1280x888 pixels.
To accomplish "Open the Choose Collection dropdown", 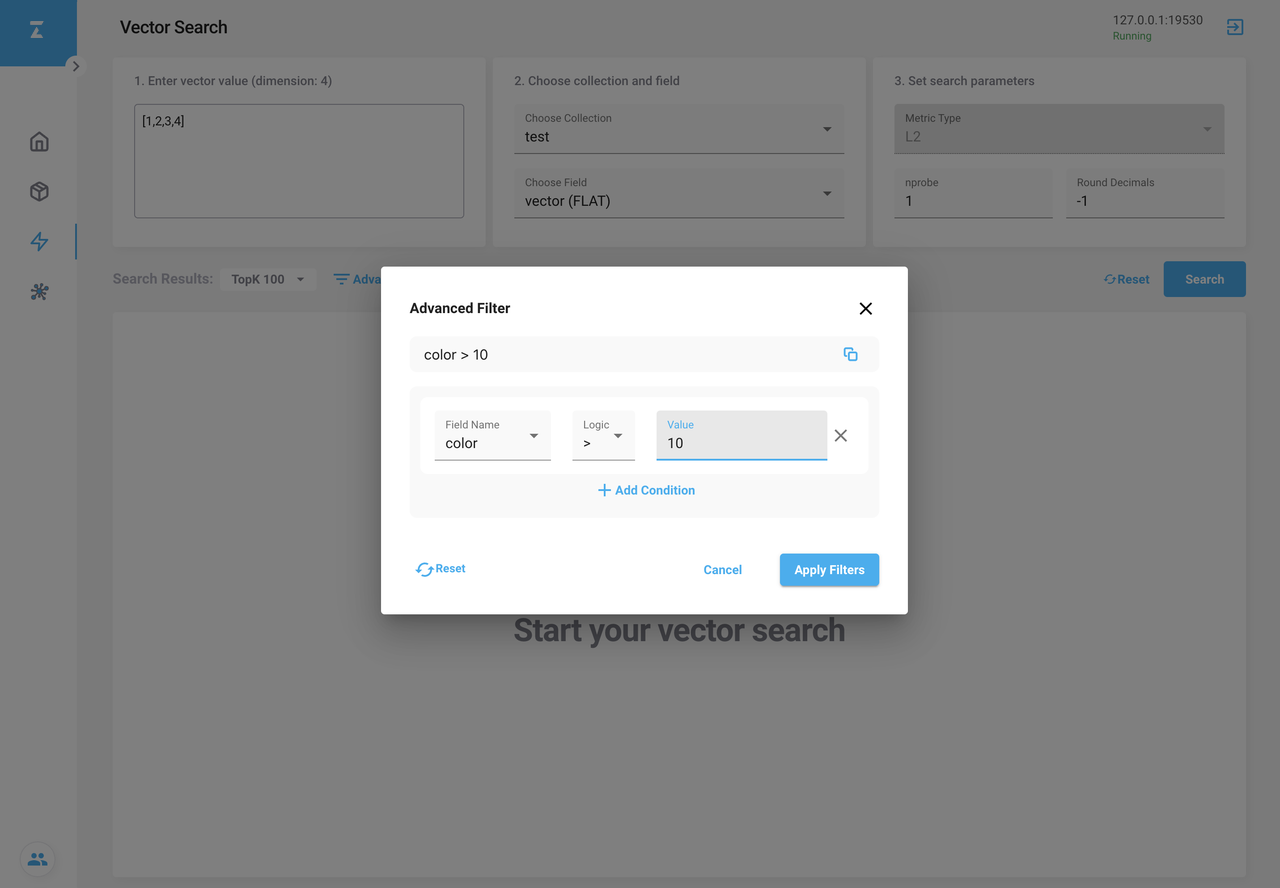I will pyautogui.click(x=679, y=130).
